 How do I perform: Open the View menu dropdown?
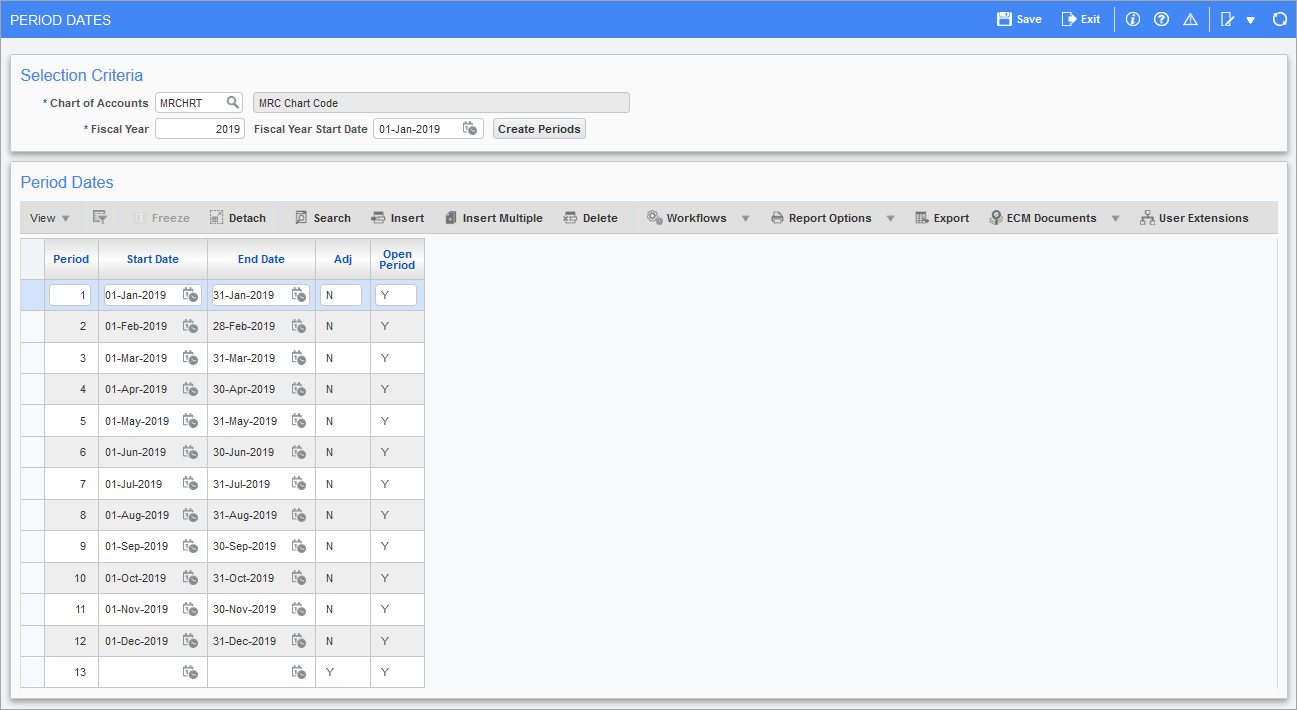[x=50, y=218]
